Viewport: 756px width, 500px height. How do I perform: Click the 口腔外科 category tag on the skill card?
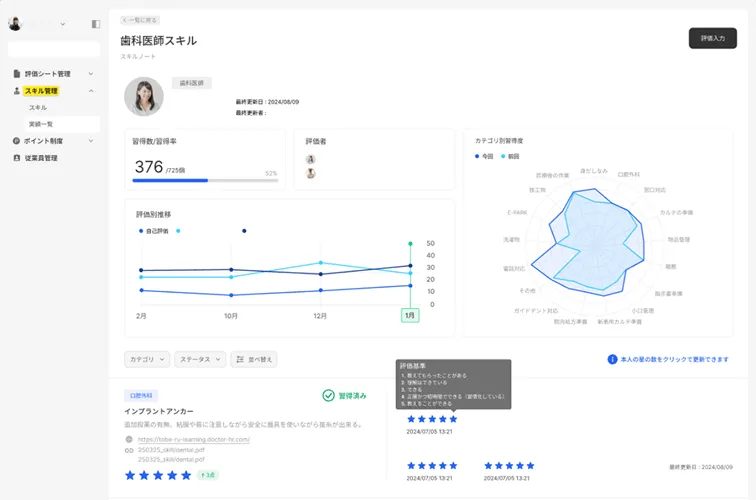(x=141, y=395)
